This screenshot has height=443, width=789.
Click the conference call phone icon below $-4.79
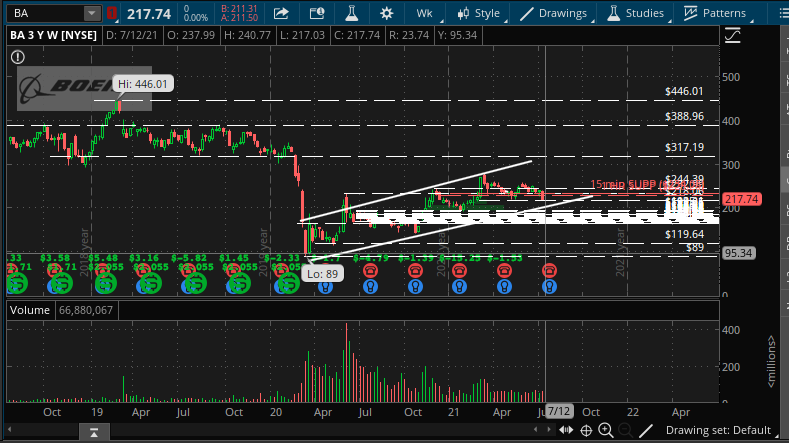pos(370,271)
